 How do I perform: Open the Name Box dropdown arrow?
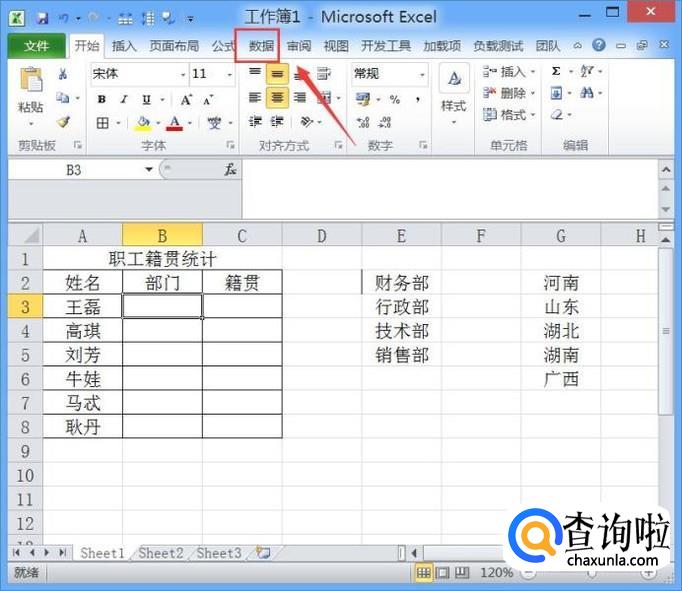point(149,170)
